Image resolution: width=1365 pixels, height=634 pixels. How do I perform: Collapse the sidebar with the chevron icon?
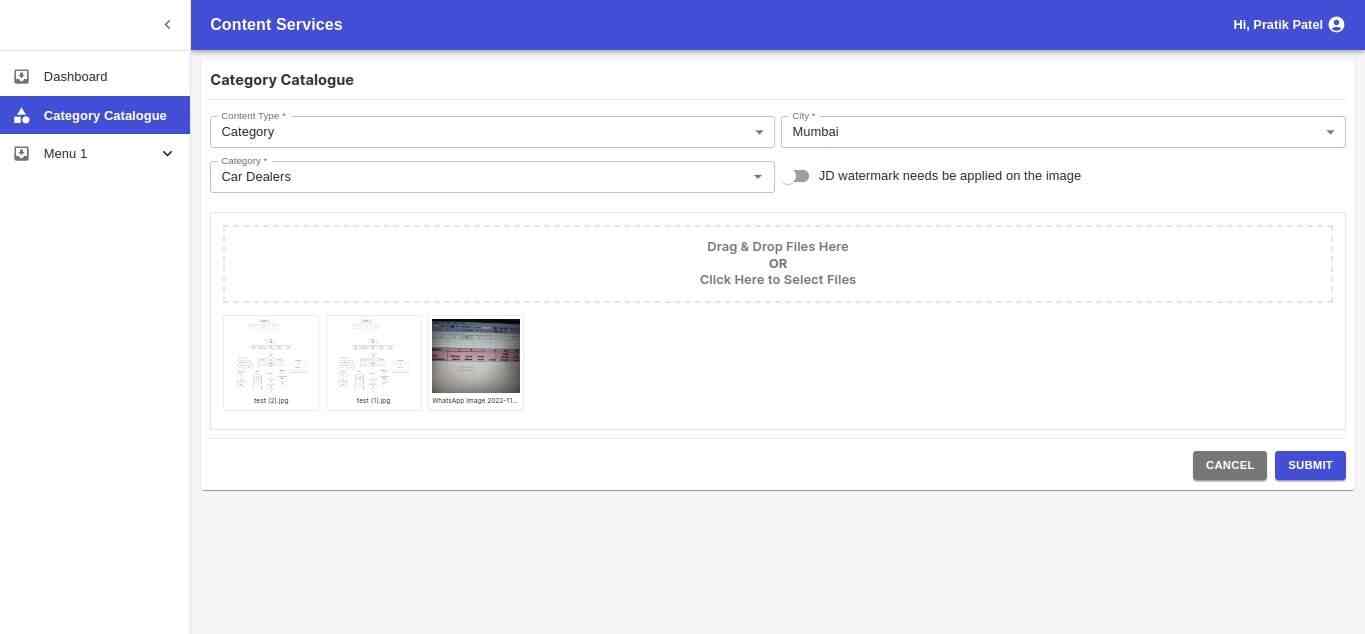pyautogui.click(x=167, y=25)
